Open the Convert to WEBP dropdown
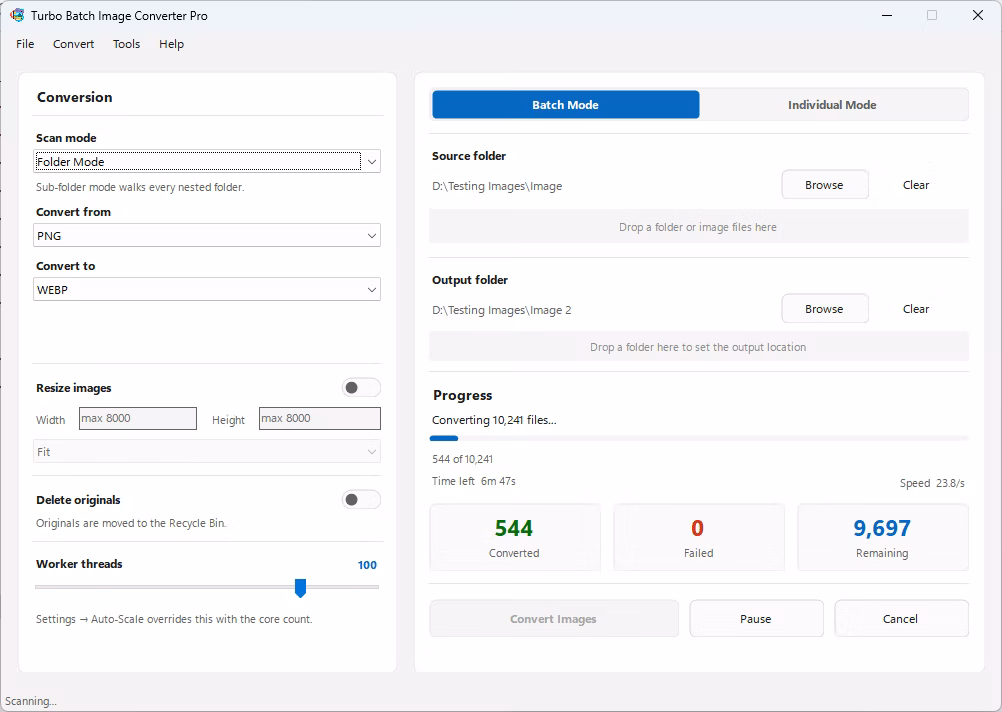This screenshot has width=1002, height=712. coord(206,290)
